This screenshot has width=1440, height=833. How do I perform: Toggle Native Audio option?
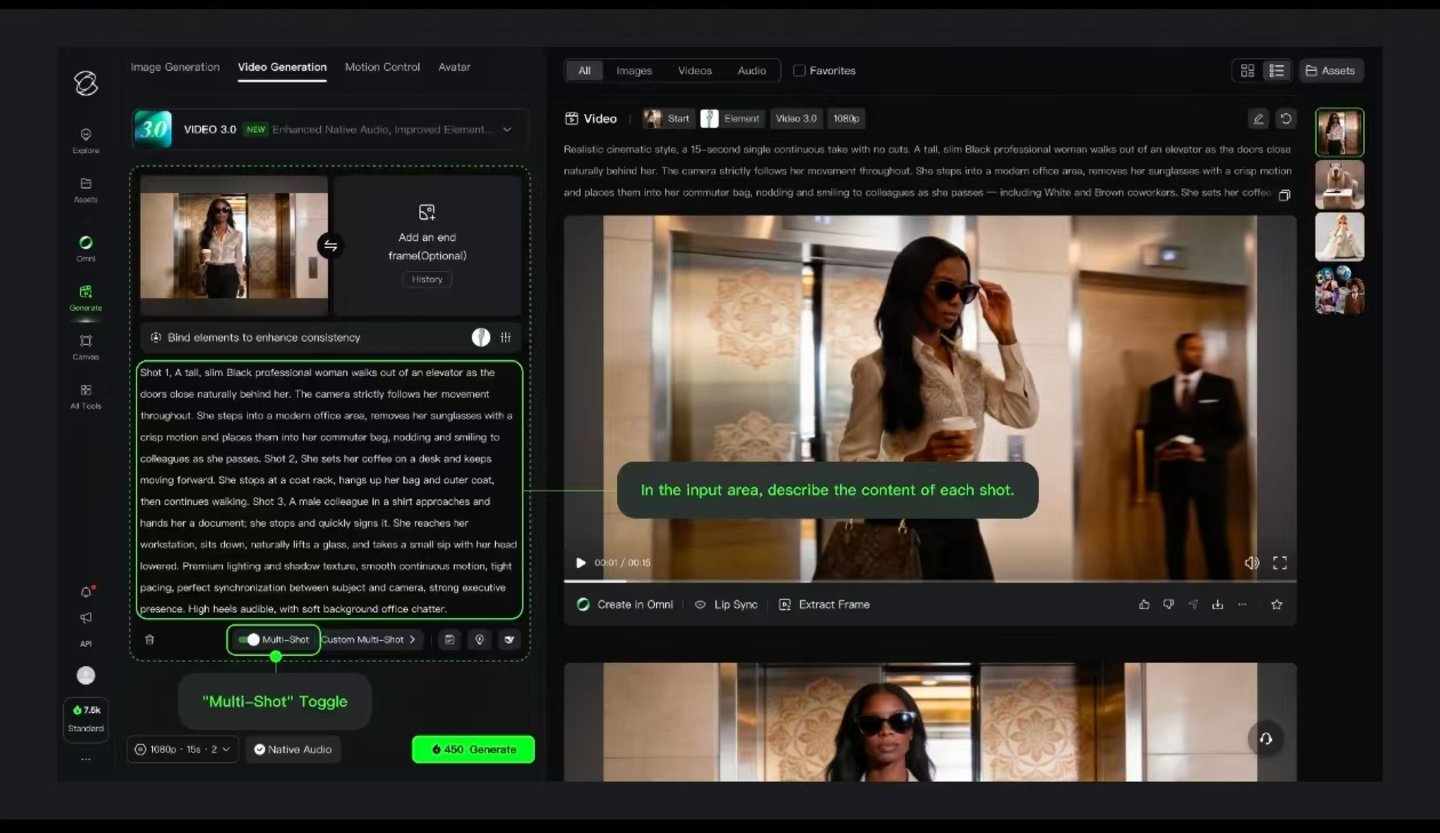coord(293,749)
